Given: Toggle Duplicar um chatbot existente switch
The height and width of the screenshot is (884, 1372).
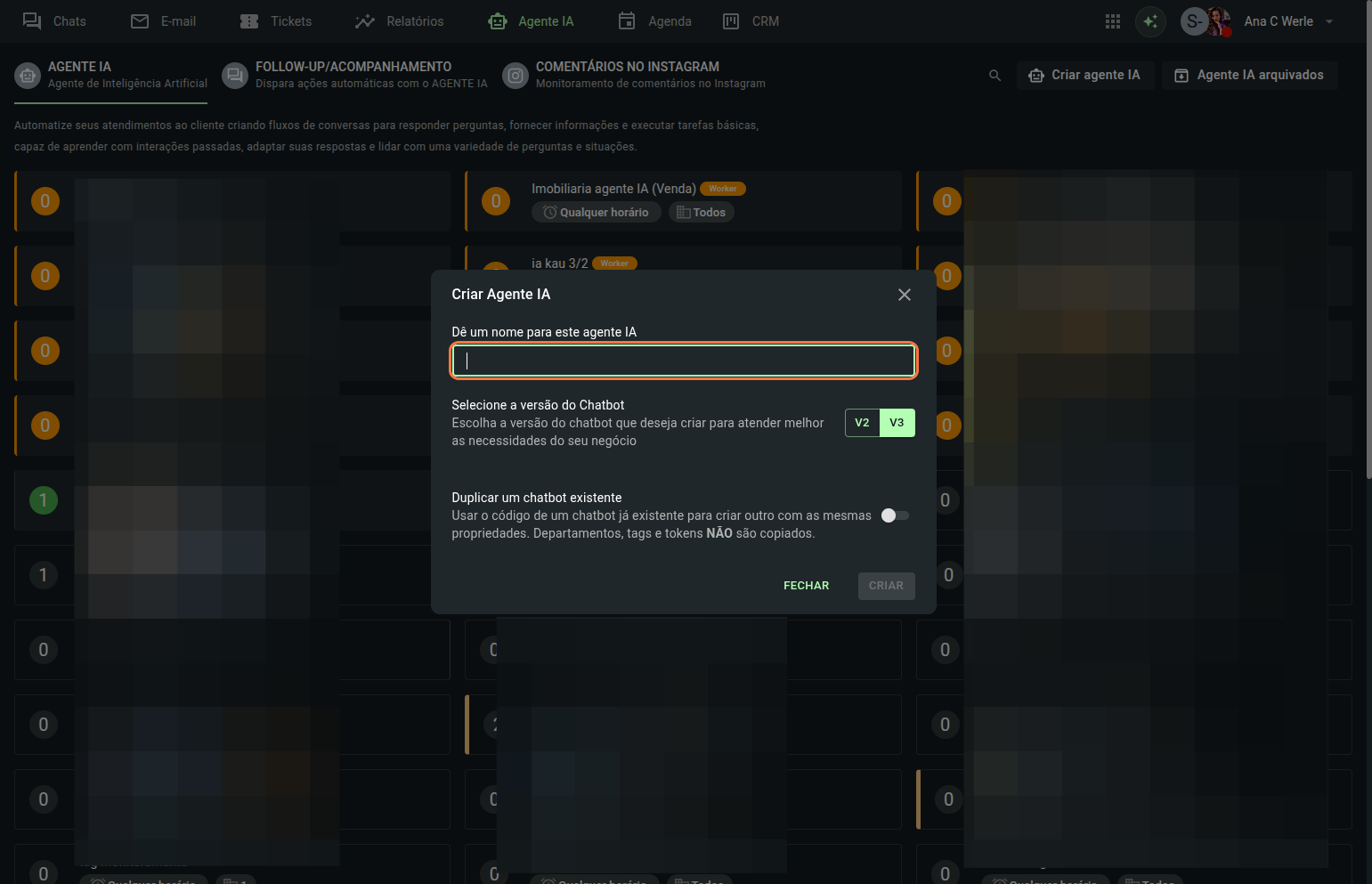Looking at the screenshot, I should click(894, 515).
